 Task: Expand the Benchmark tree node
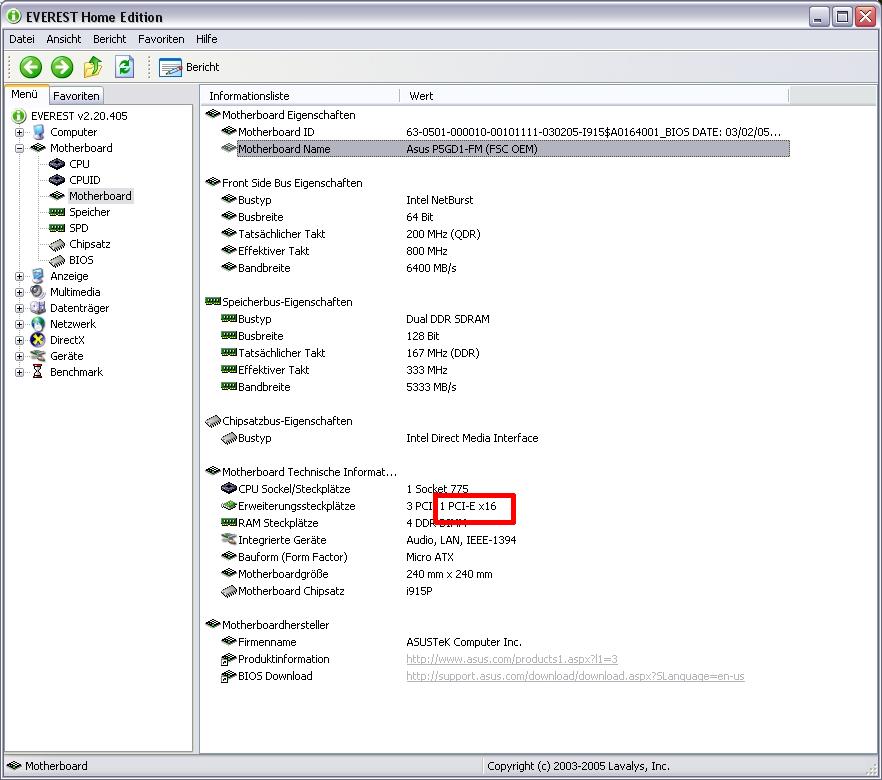(19, 372)
